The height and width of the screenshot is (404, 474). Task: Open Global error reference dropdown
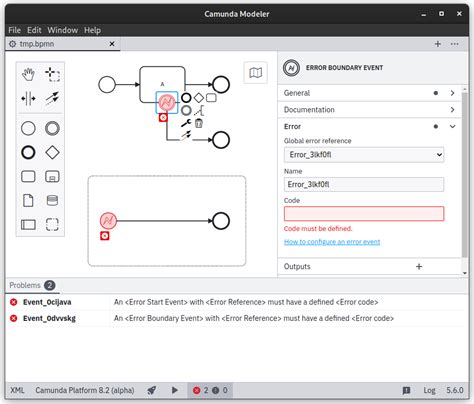pyautogui.click(x=364, y=155)
